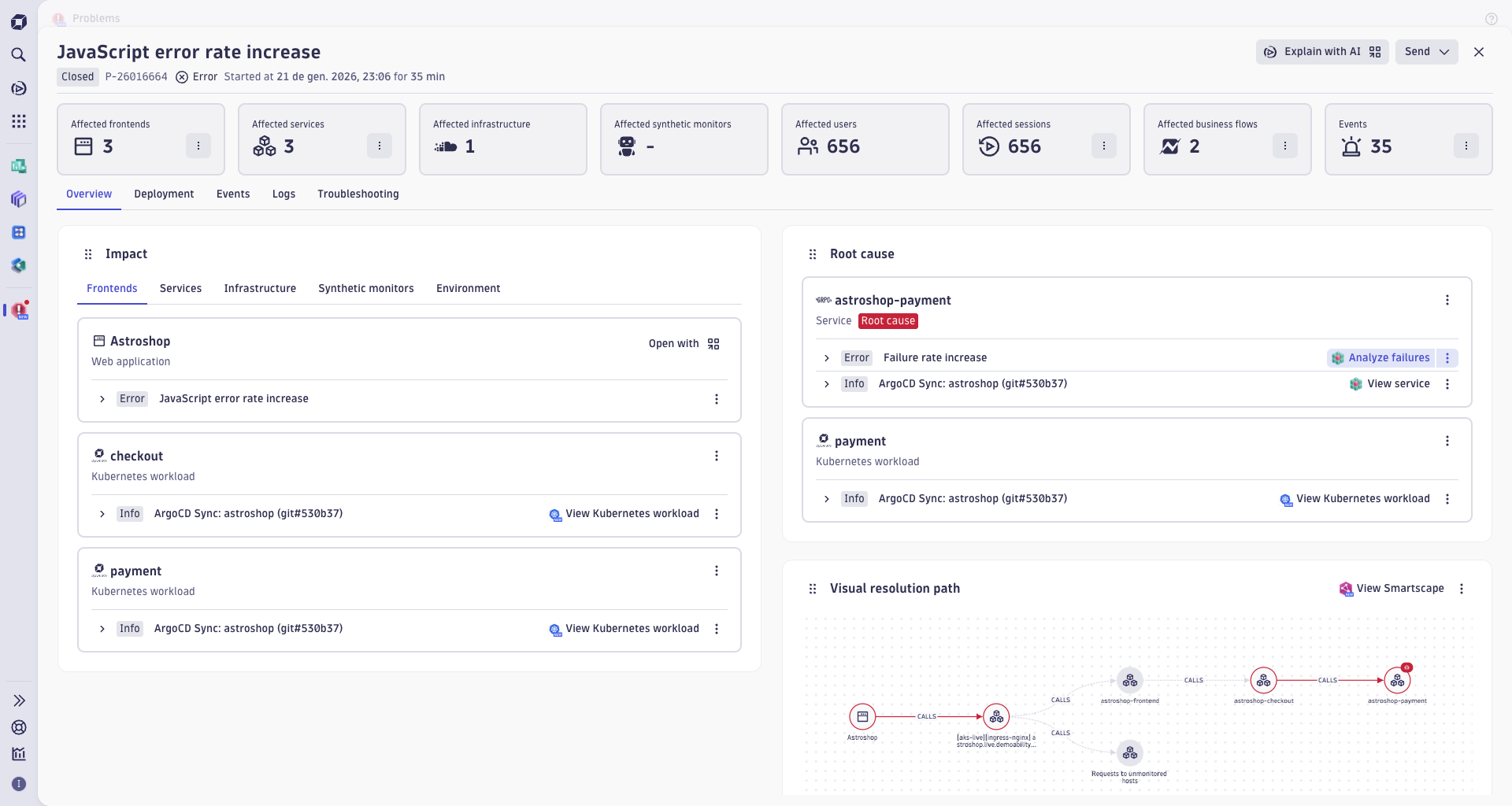
Task: Click the astroshop-payment node in resolution path
Action: point(1397,681)
